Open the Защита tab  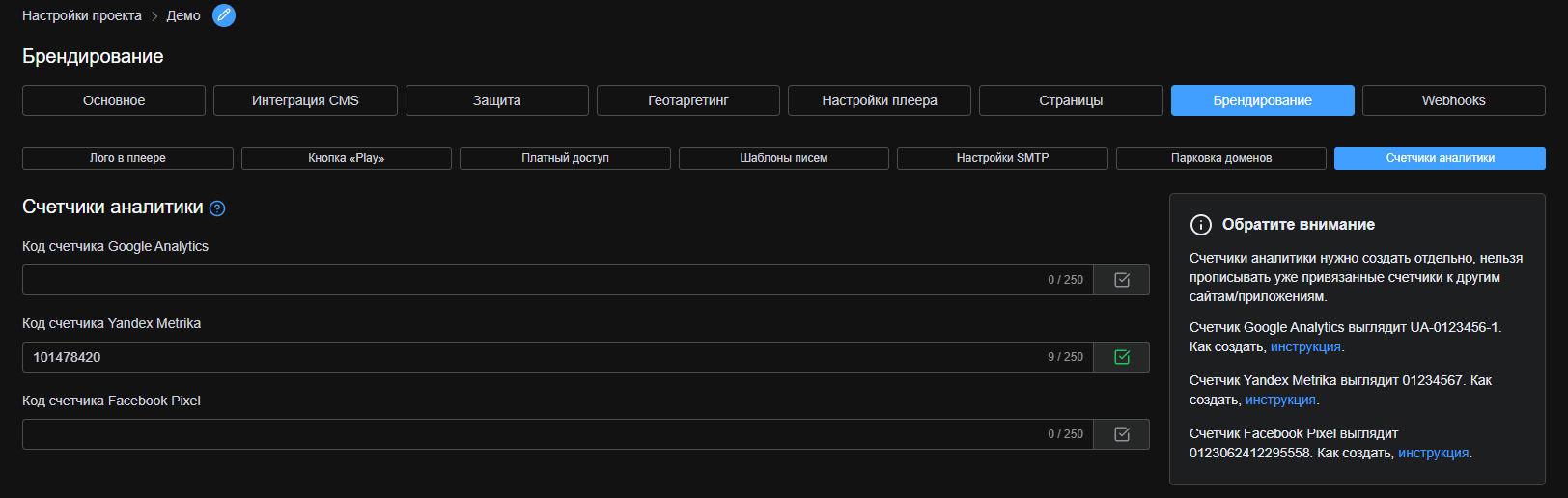(497, 100)
